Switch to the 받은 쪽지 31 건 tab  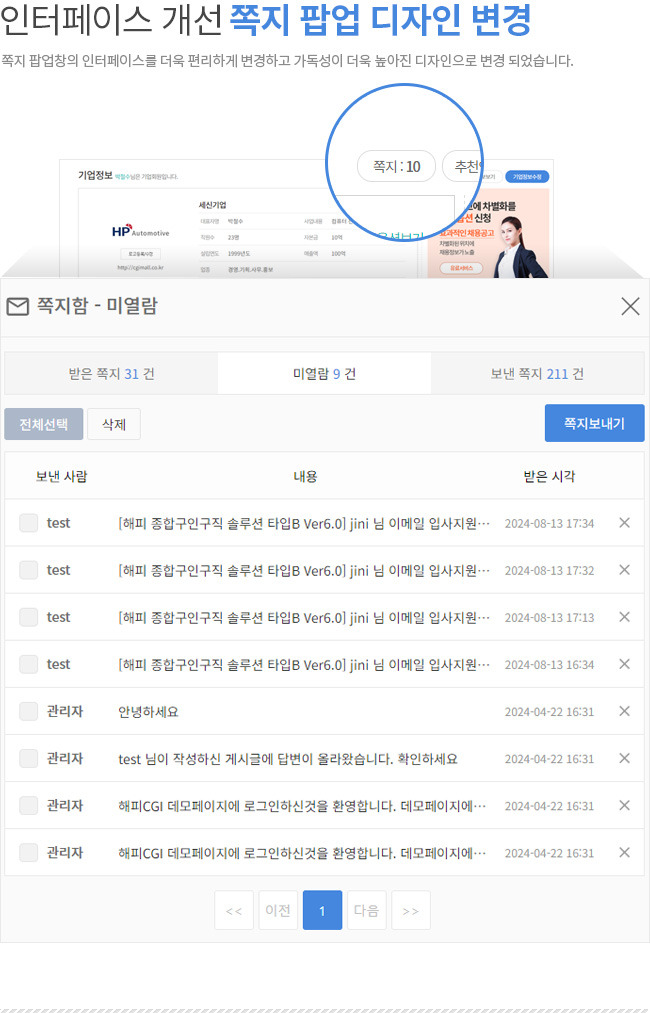[111, 373]
